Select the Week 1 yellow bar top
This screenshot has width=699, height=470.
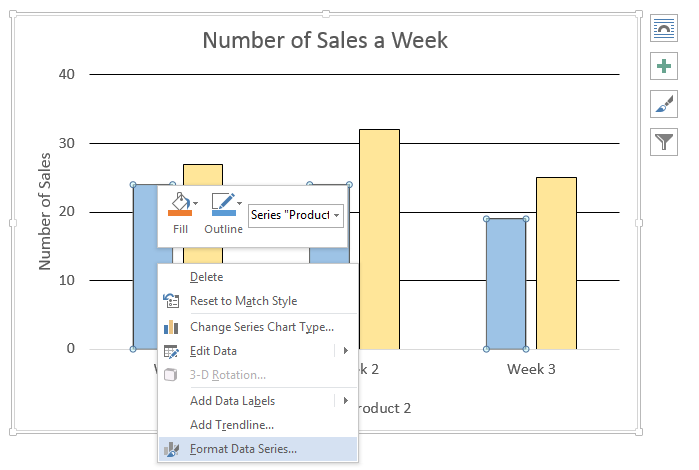point(203,174)
